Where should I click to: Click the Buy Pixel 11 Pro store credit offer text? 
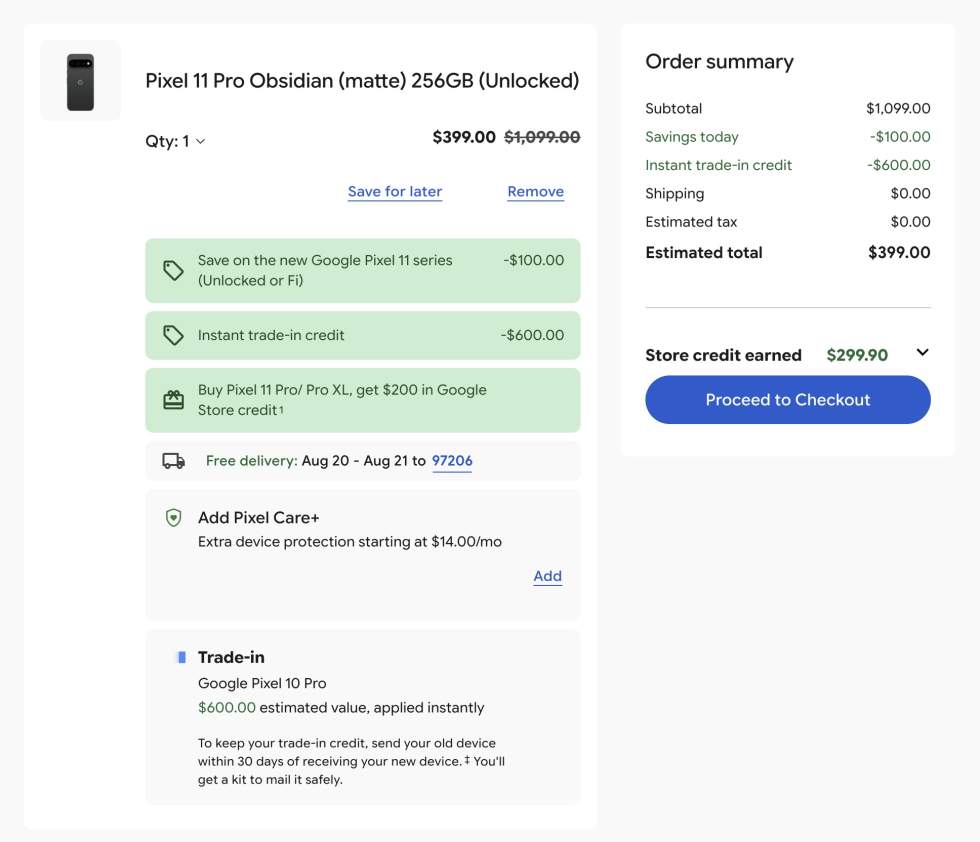[x=342, y=400]
